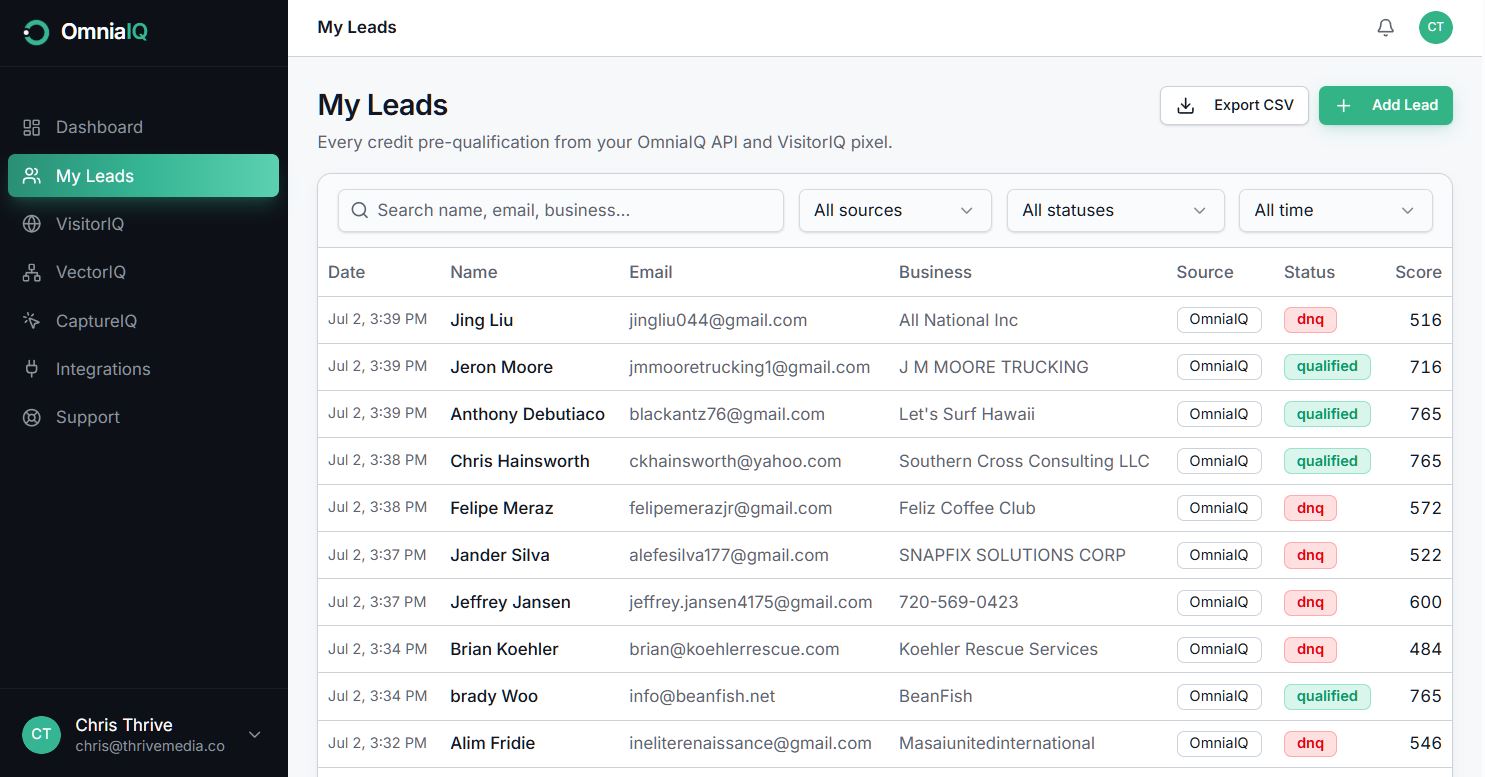The image size is (1485, 777).
Task: Click business Koehler Rescue Services
Action: [998, 649]
